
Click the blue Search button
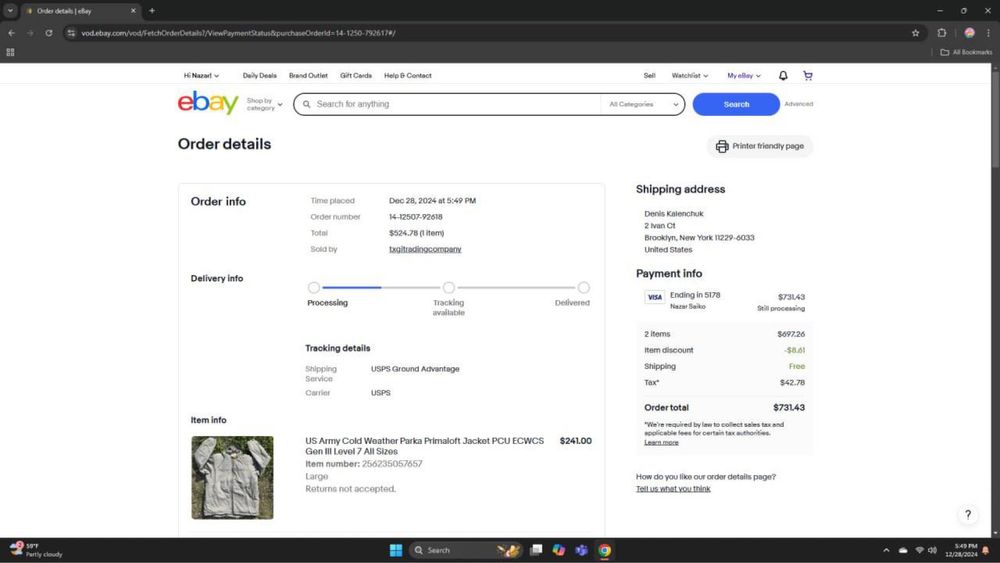[736, 104]
